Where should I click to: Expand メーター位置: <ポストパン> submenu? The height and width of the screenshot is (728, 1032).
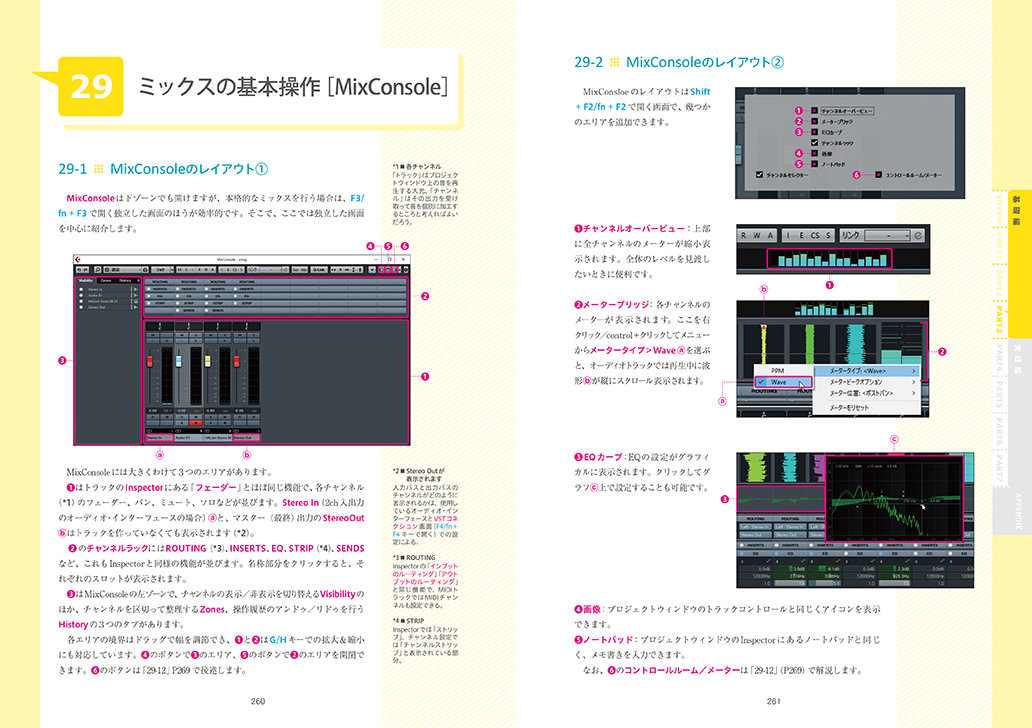click(867, 393)
